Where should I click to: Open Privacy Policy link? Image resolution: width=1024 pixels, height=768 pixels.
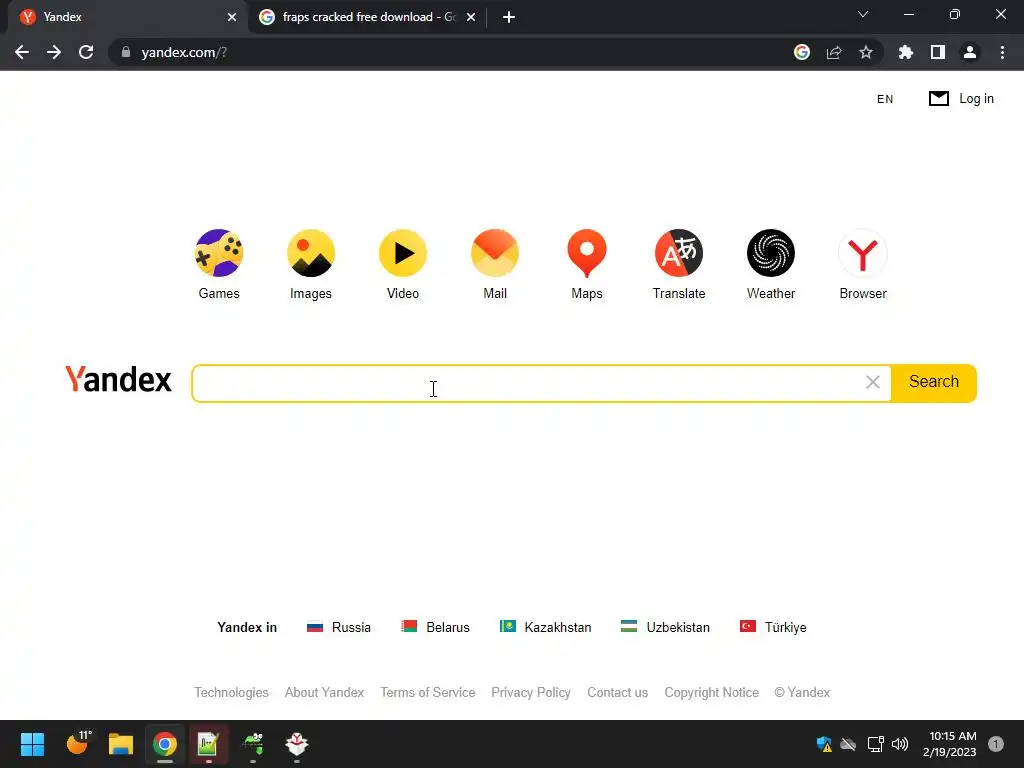click(531, 692)
